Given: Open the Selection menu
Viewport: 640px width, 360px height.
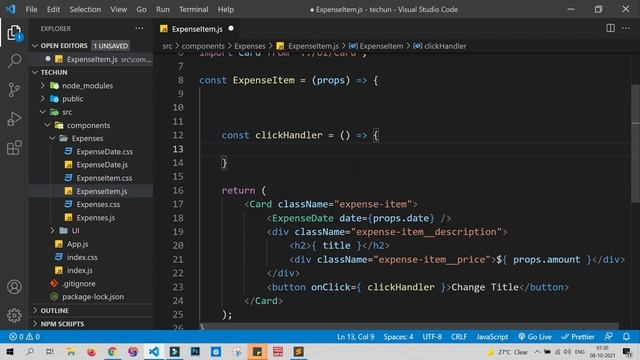Looking at the screenshot, I should [x=85, y=9].
